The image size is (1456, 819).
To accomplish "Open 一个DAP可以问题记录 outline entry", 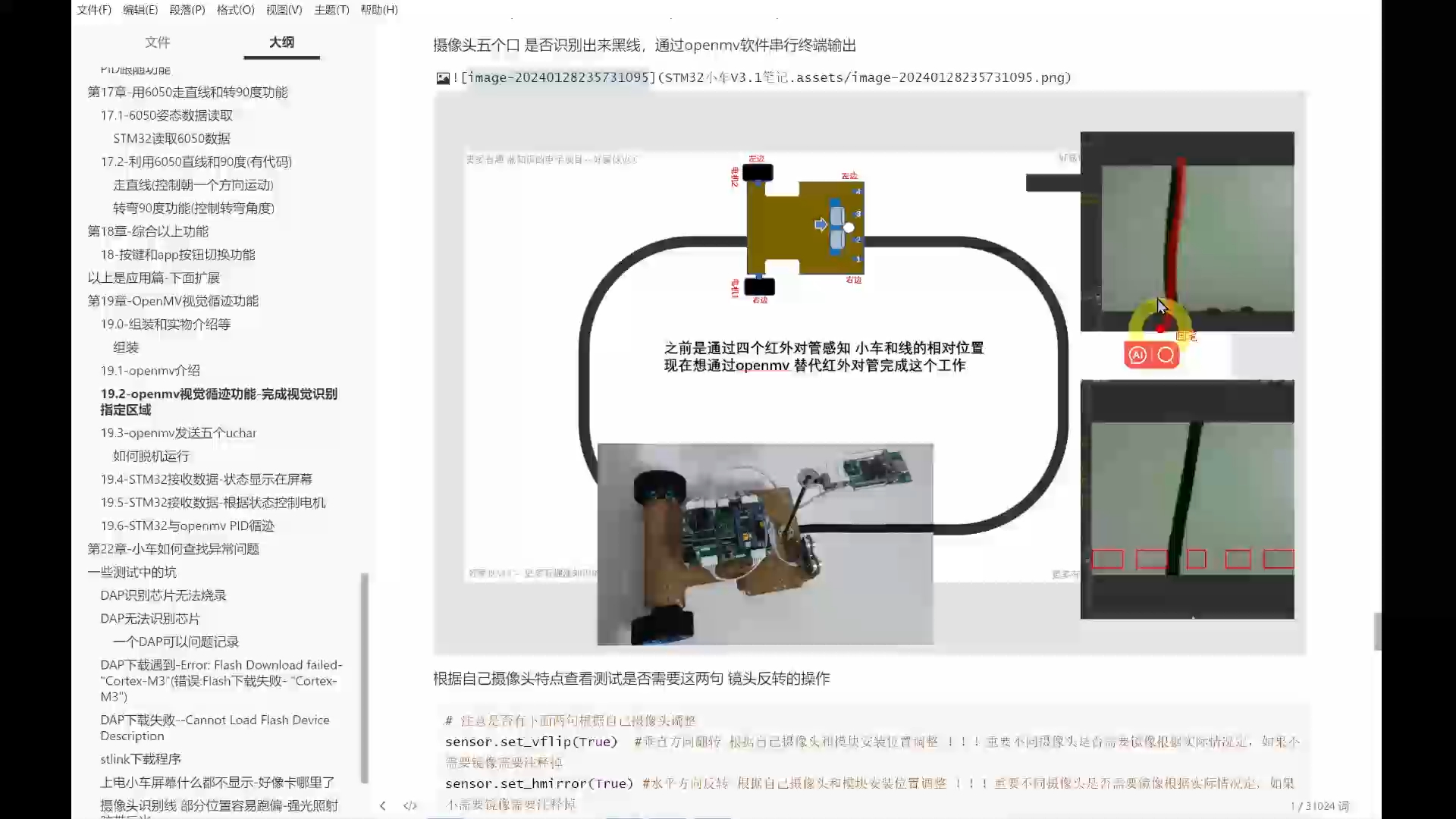I will point(176,642).
